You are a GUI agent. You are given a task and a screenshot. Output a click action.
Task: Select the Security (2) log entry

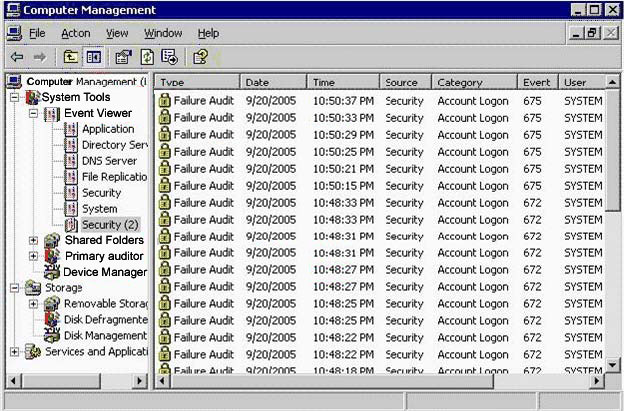click(110, 225)
